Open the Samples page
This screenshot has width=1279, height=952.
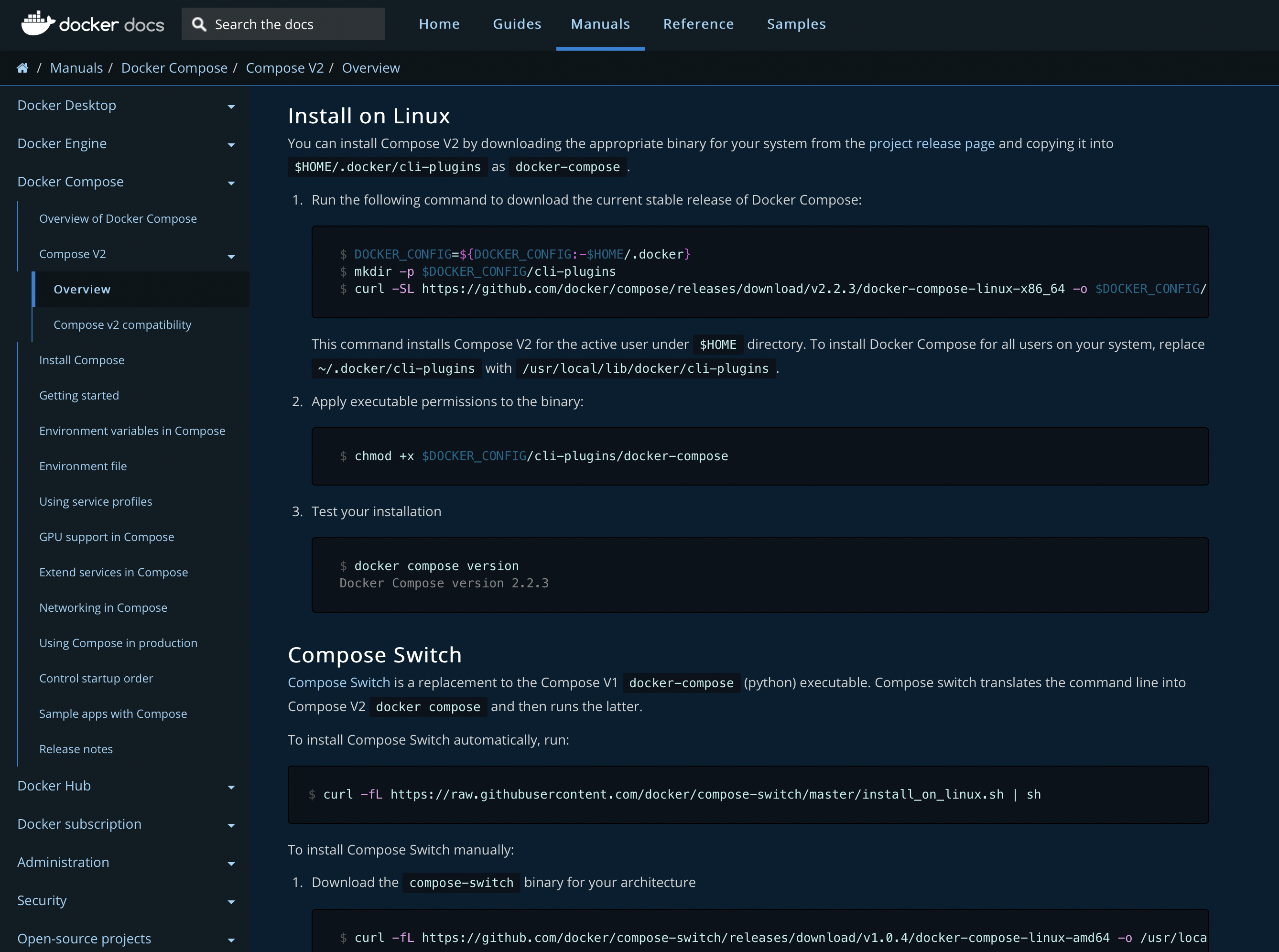point(797,23)
